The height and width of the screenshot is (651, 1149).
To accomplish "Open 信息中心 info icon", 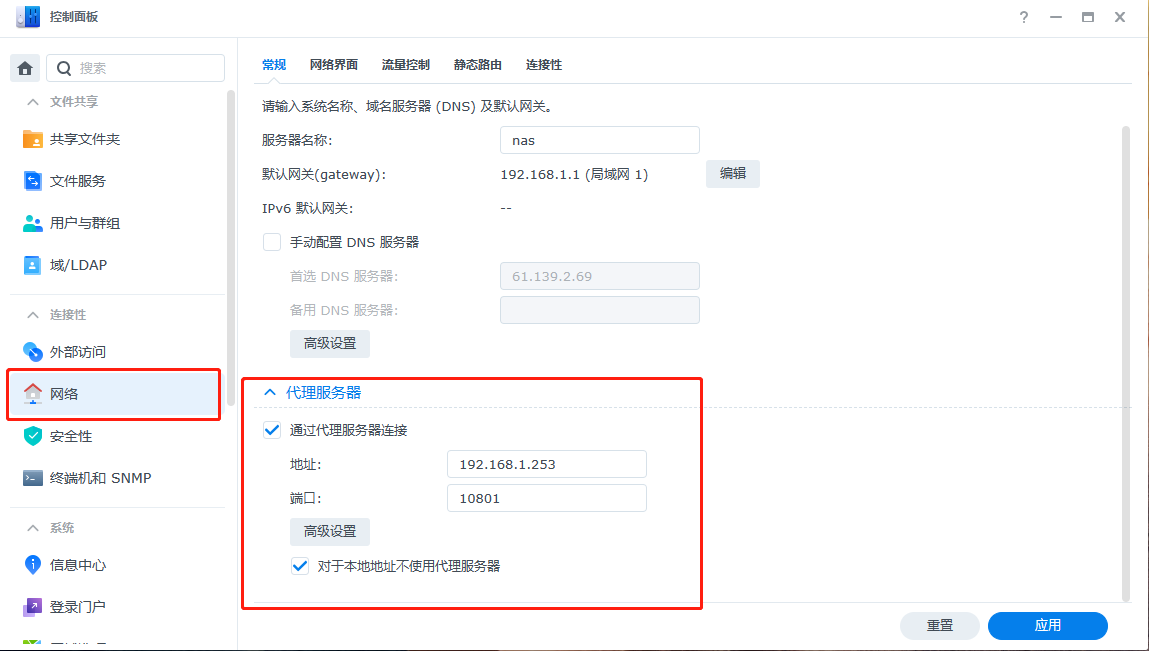I will pos(32,564).
